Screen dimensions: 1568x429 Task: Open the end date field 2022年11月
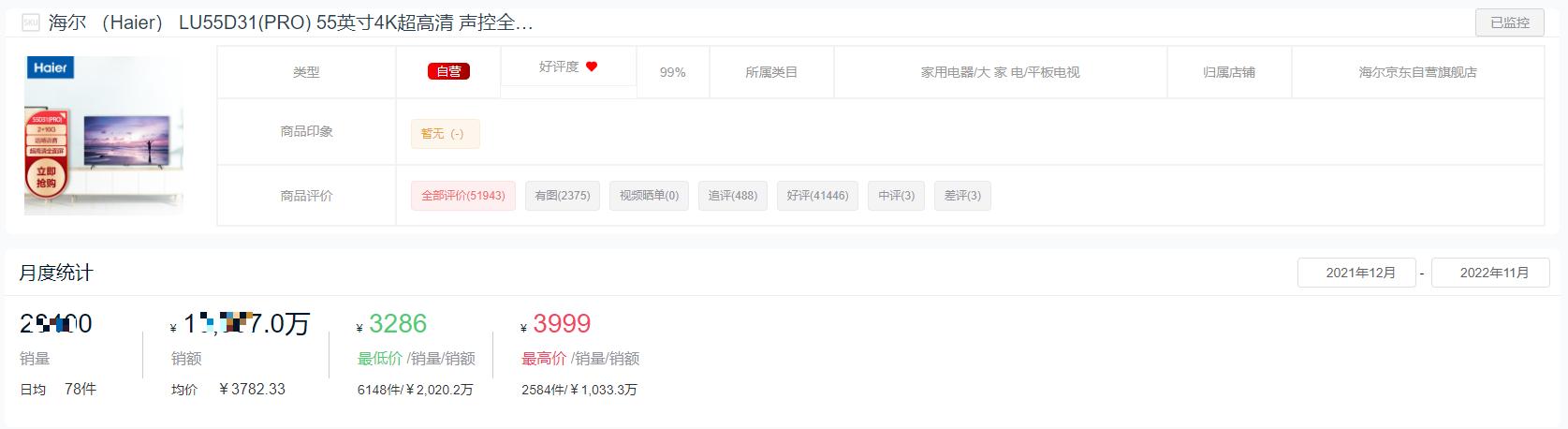tap(1490, 273)
